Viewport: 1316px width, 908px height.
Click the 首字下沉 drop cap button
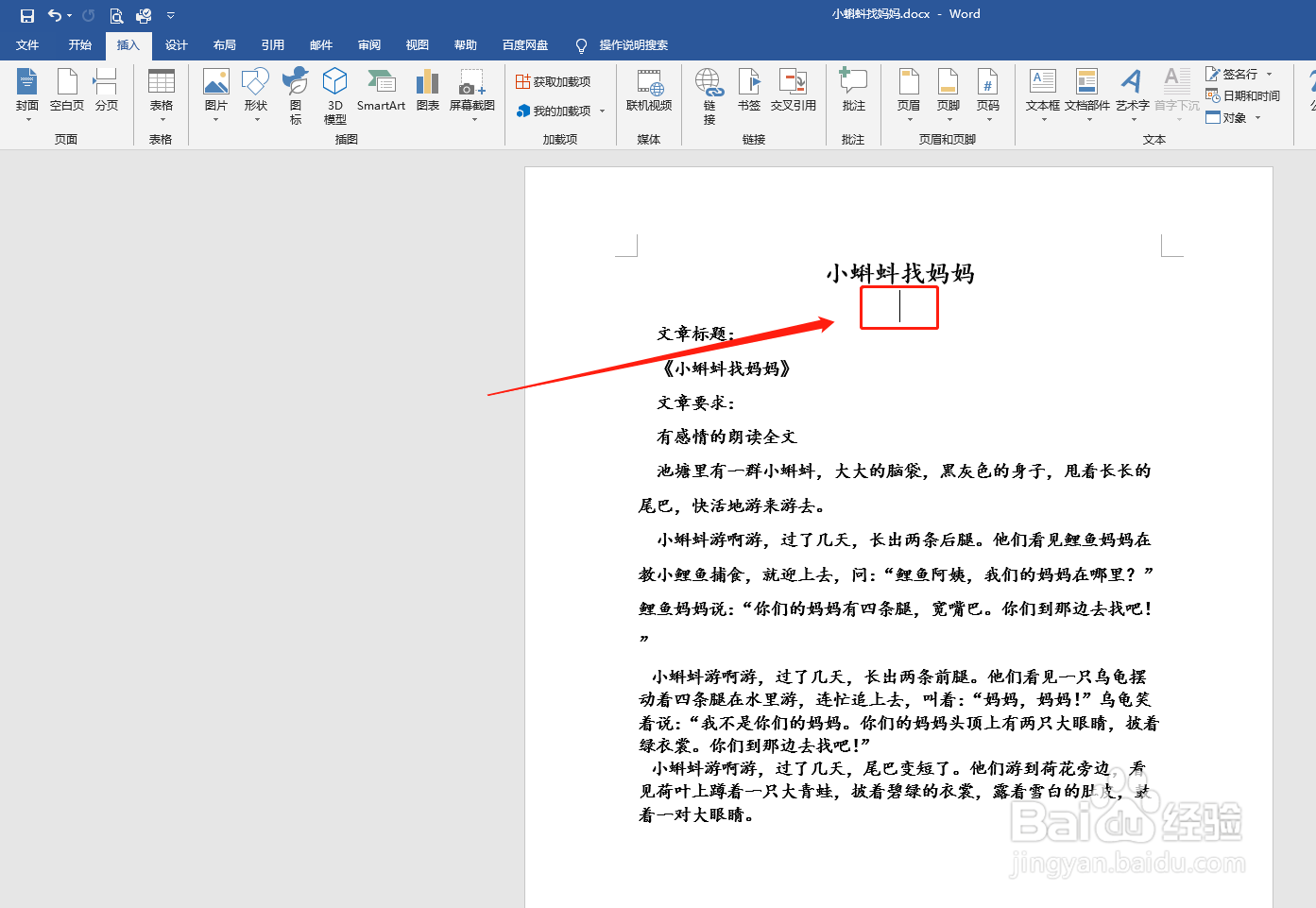[x=1177, y=94]
